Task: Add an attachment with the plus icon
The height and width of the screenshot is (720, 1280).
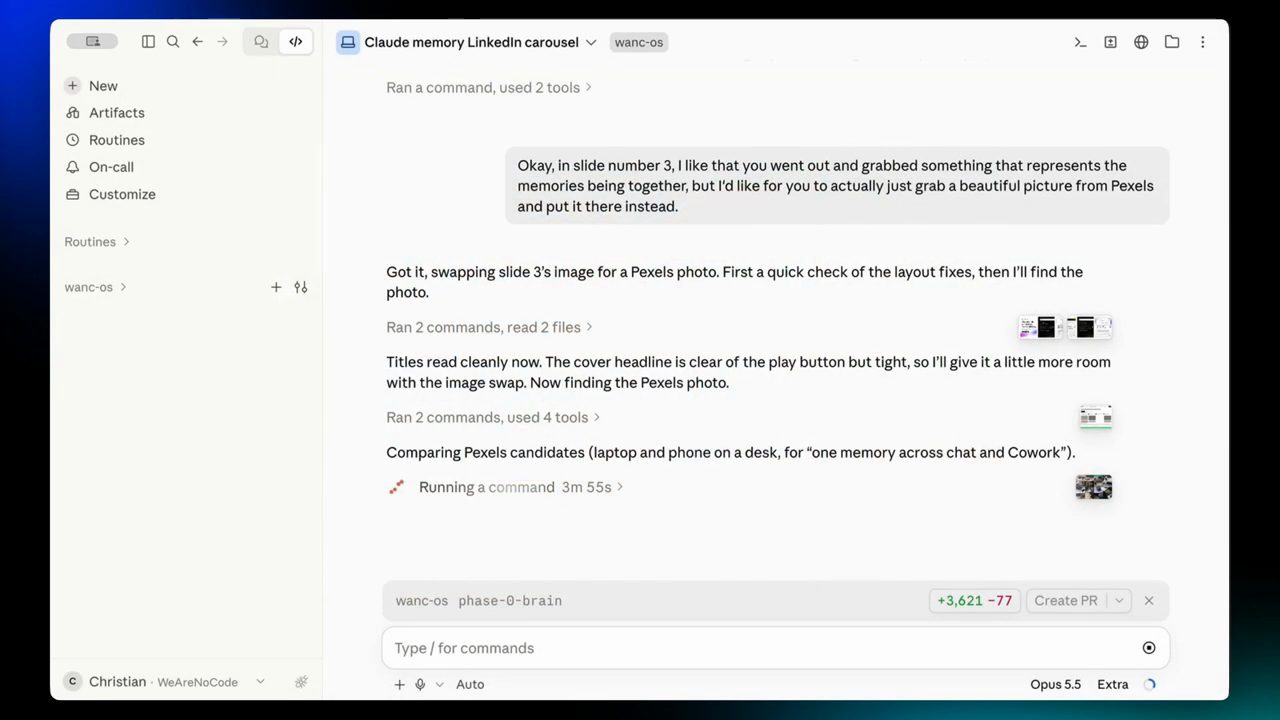Action: (399, 685)
